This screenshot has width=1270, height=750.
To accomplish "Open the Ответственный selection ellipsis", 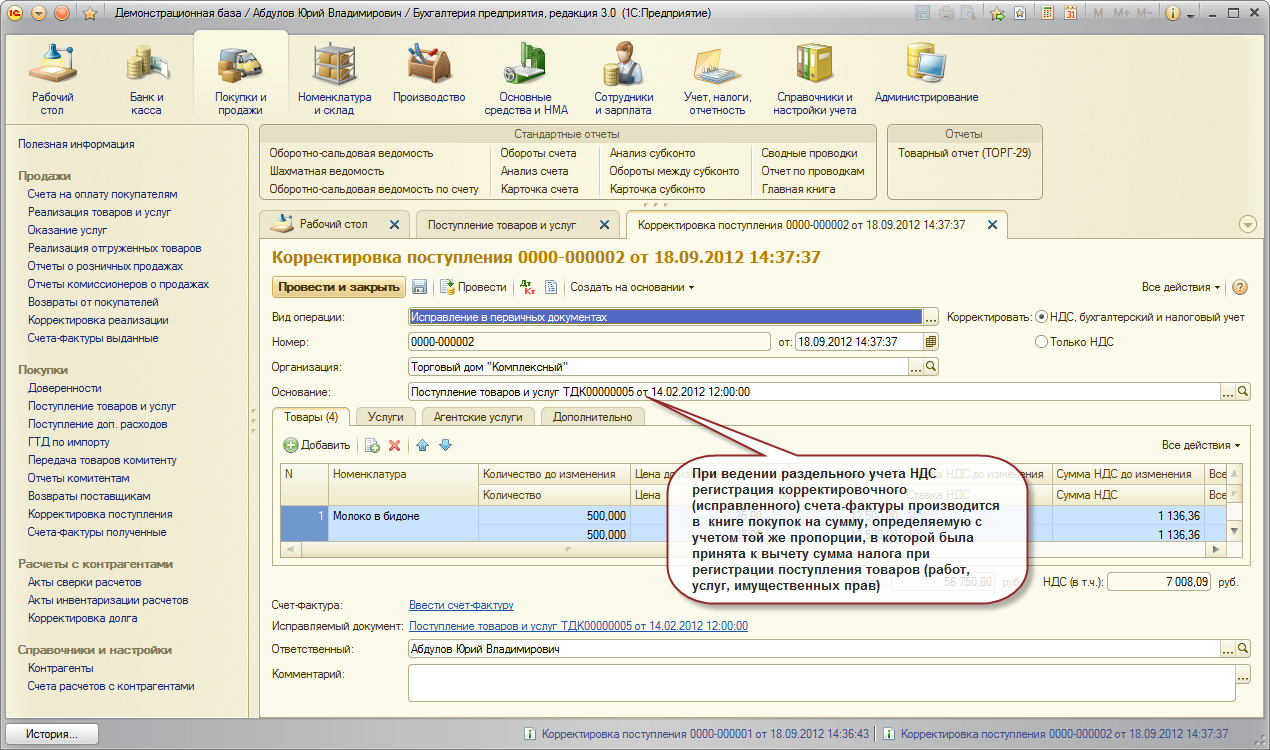I will click(x=1228, y=649).
